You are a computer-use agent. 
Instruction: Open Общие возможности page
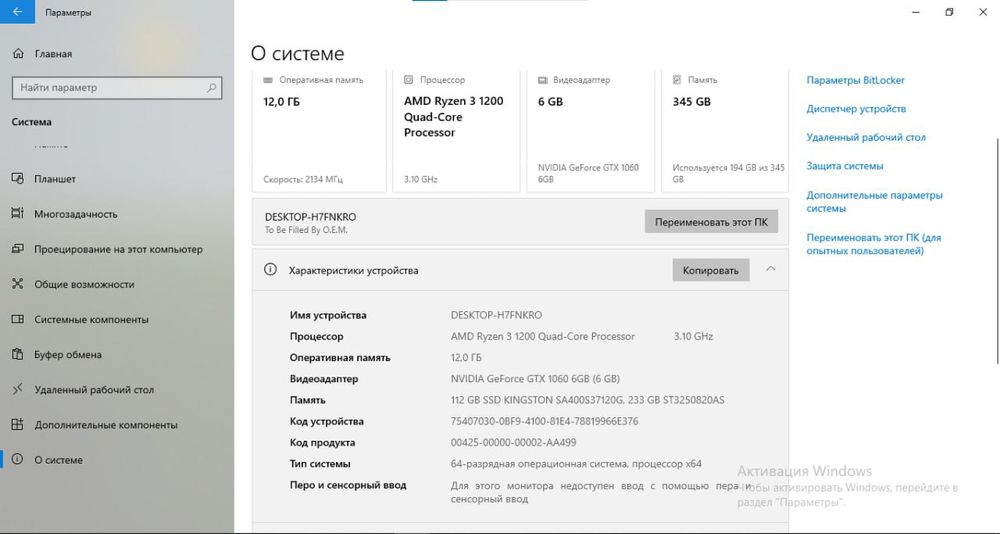(x=84, y=285)
